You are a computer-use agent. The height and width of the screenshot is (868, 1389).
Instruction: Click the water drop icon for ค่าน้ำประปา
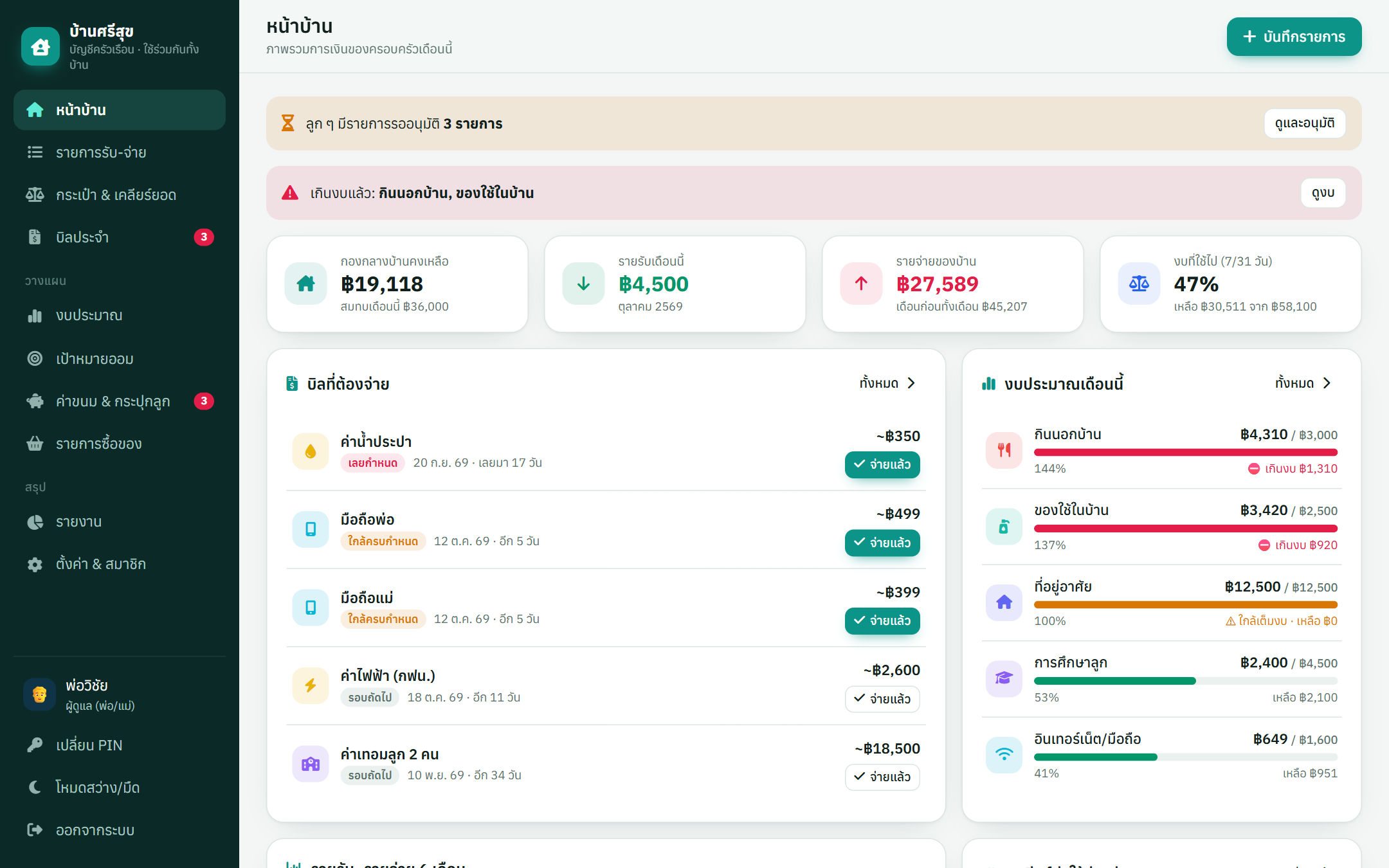(x=311, y=451)
